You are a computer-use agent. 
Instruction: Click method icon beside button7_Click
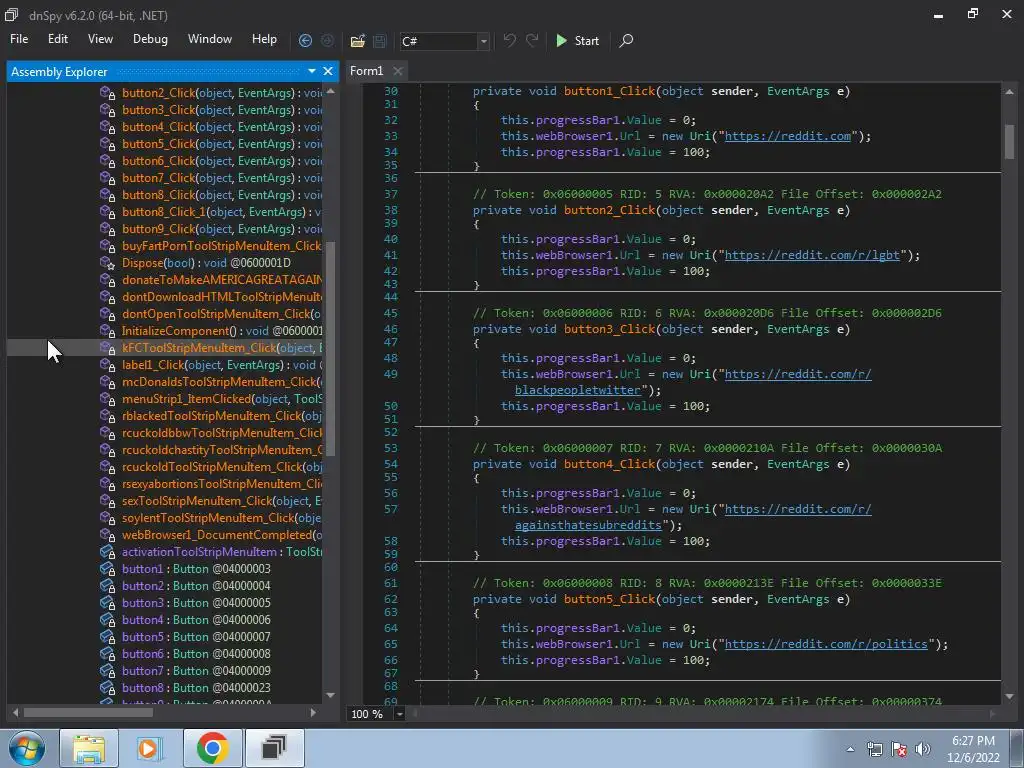[x=108, y=178]
